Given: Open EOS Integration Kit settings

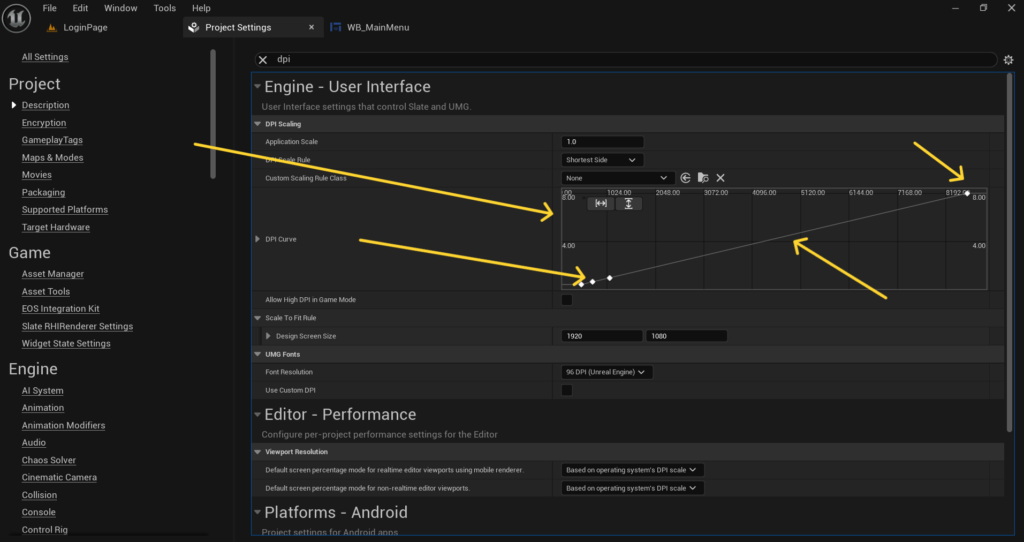Looking at the screenshot, I should coord(61,308).
